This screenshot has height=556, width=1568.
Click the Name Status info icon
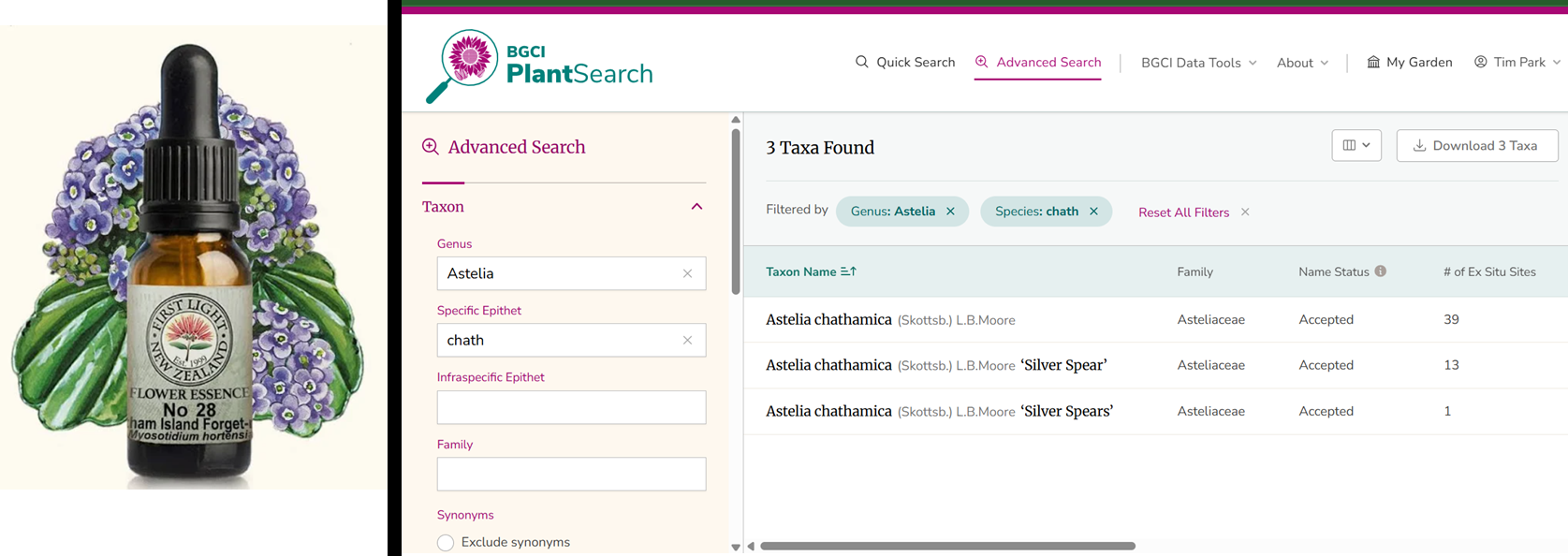pos(1380,271)
